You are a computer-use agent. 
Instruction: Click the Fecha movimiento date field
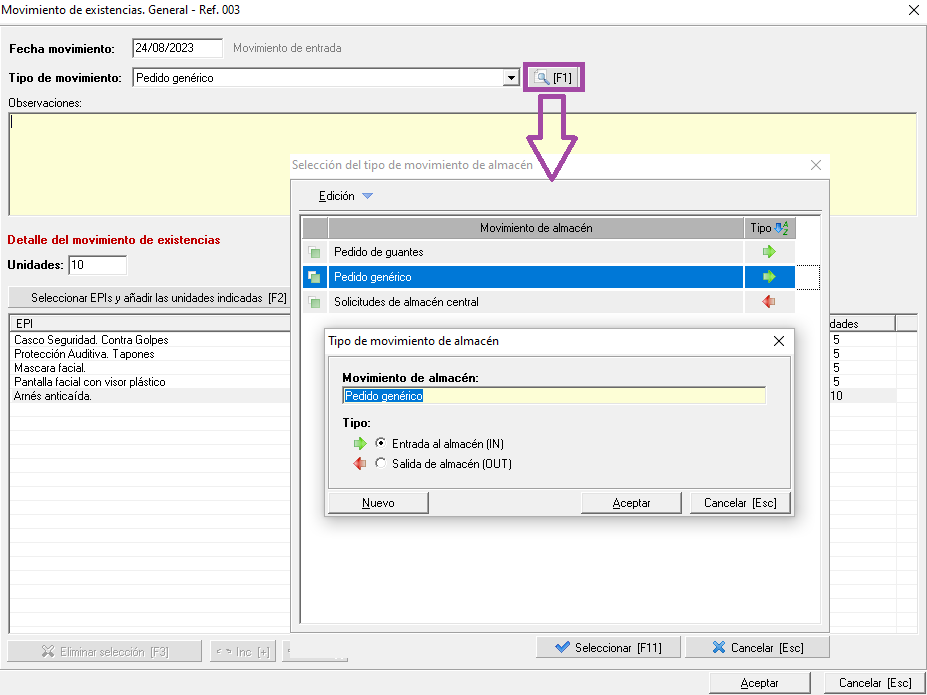tap(177, 48)
